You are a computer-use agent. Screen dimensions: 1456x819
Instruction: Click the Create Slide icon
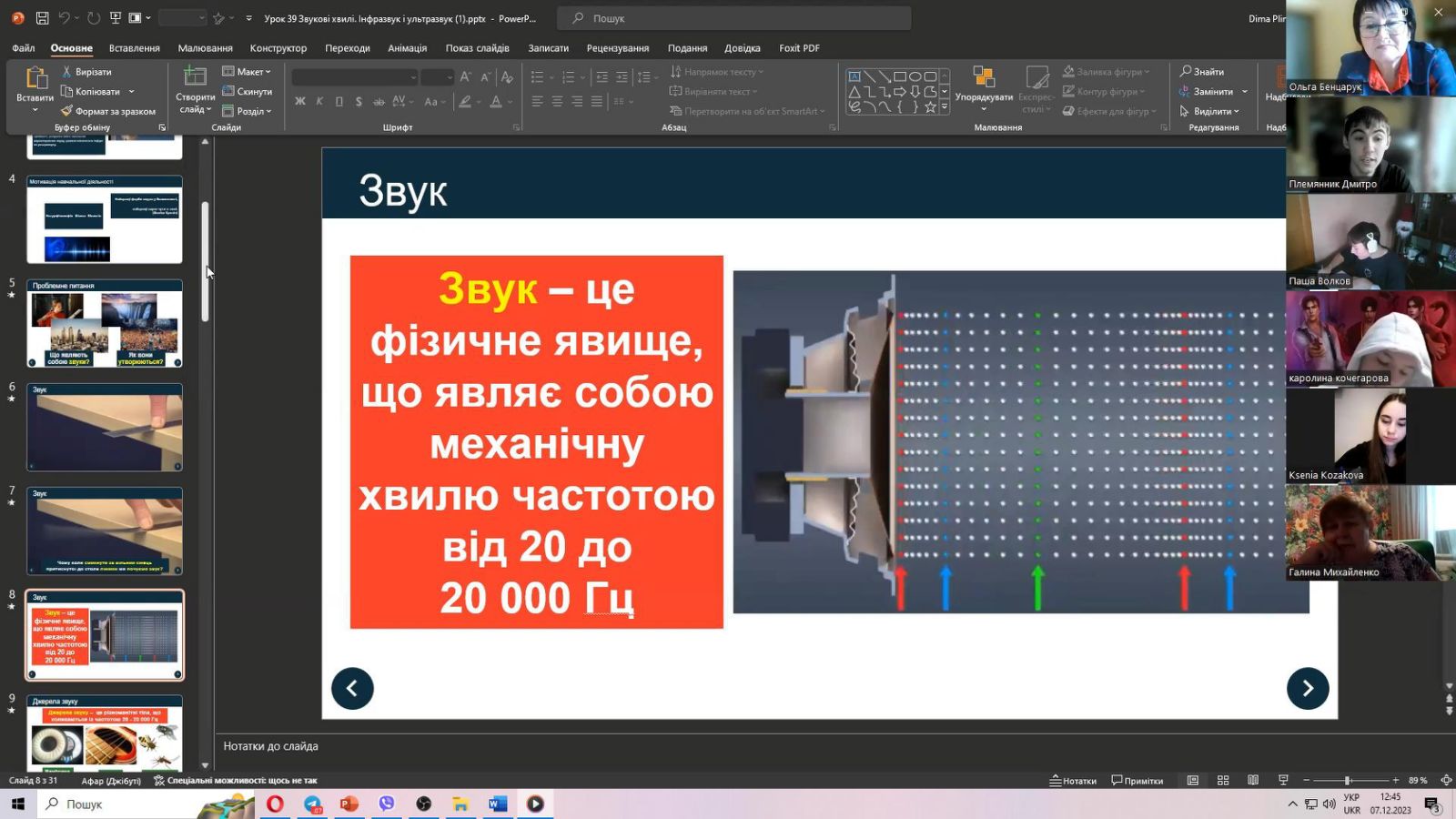coord(195,77)
